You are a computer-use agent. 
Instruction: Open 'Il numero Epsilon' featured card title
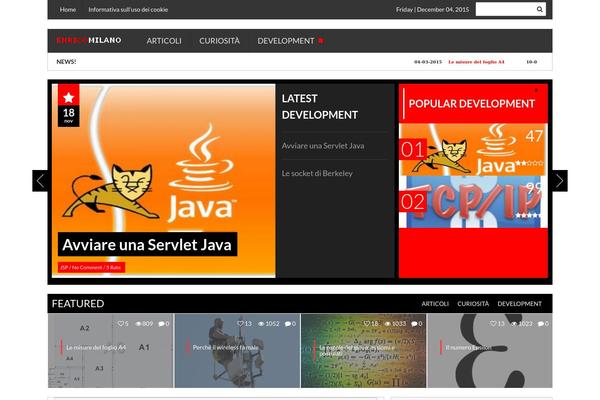(468, 348)
